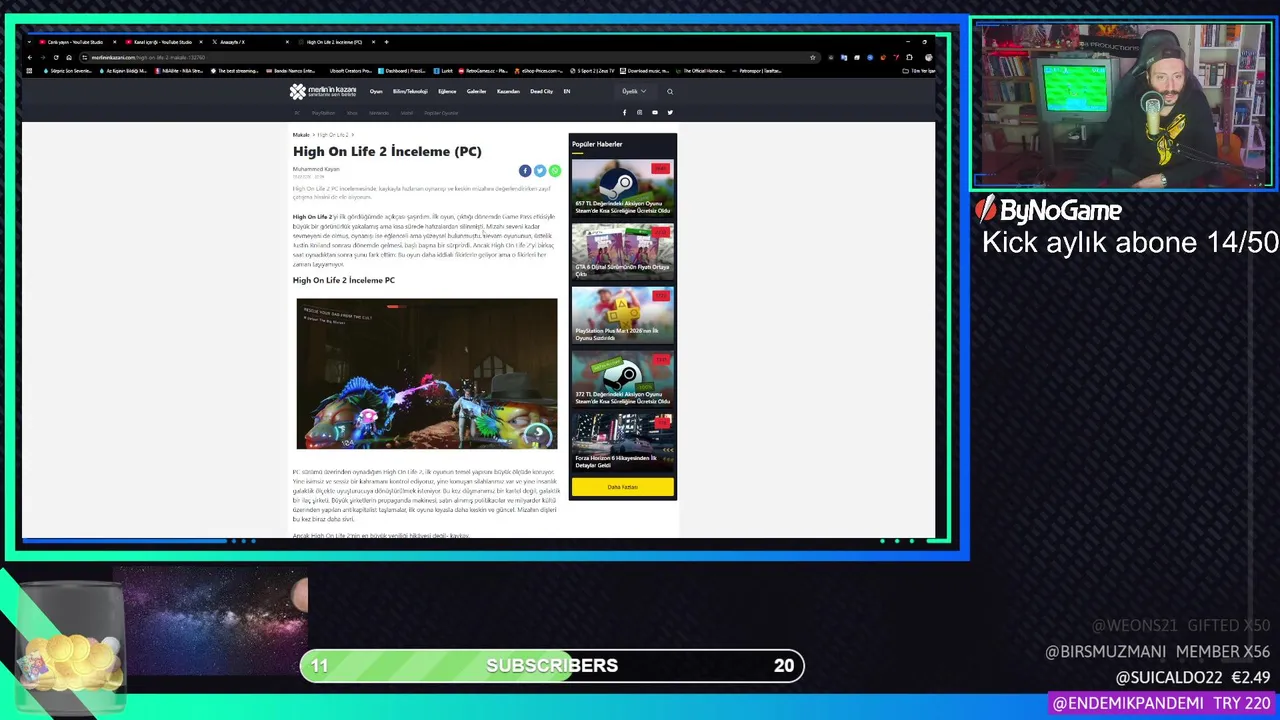1280x720 pixels.
Task: Open a new browser tab with plus icon
Action: [x=386, y=42]
